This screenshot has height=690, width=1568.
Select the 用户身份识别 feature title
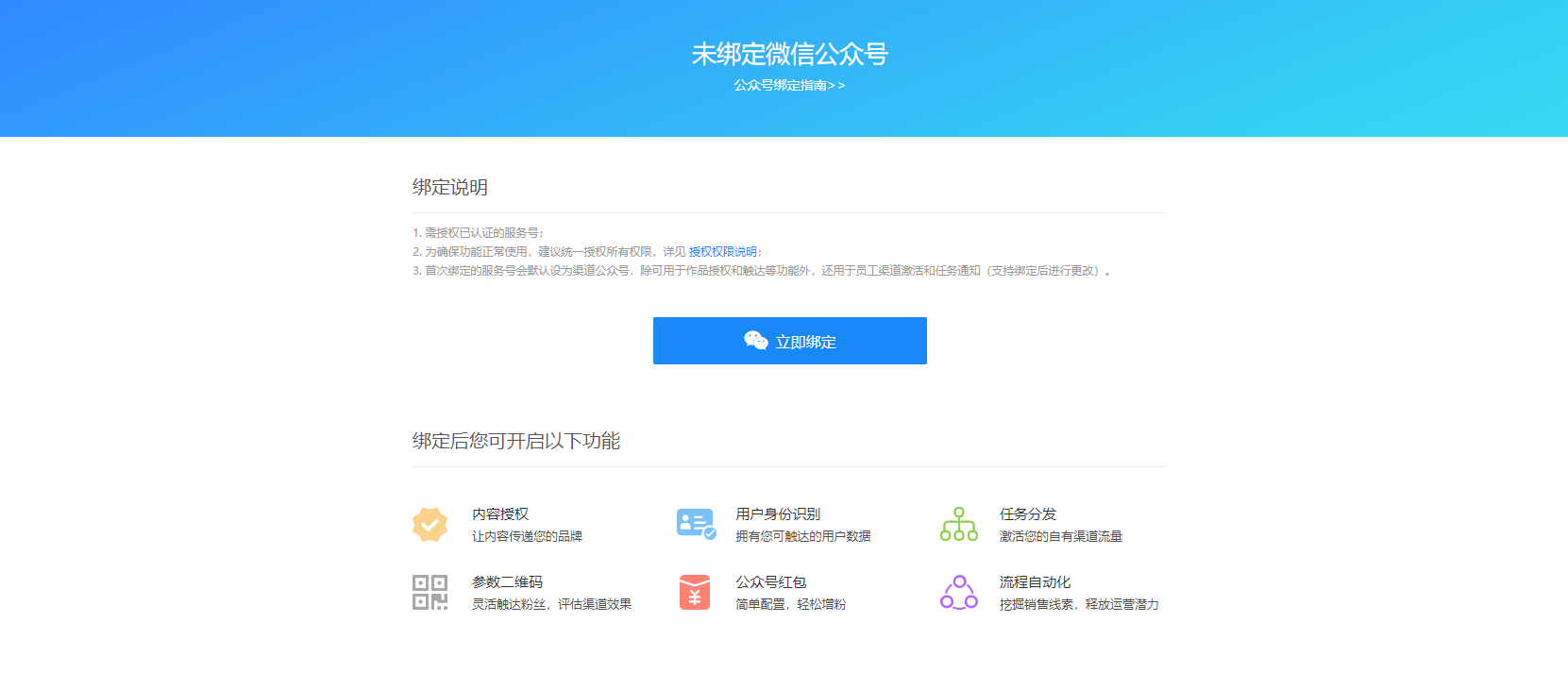(778, 514)
